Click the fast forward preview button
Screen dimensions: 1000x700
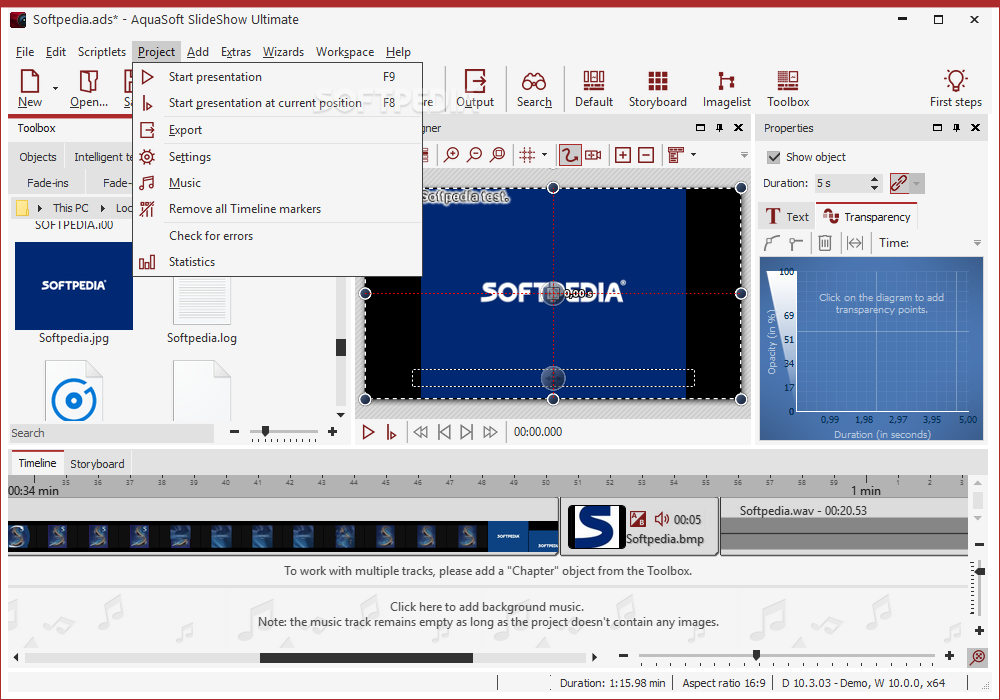click(x=490, y=432)
